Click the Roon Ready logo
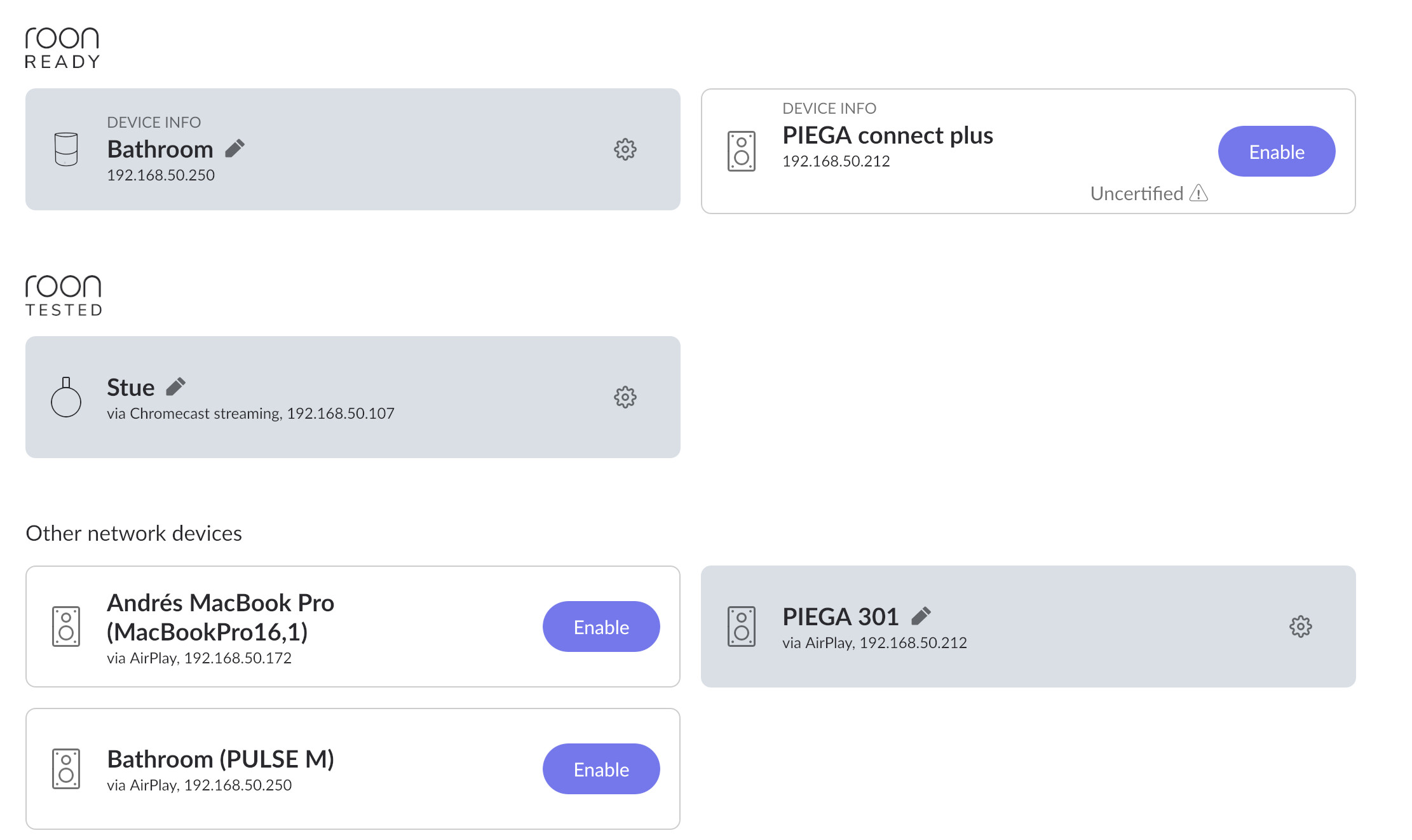Image resolution: width=1412 pixels, height=840 pixels. tap(62, 48)
